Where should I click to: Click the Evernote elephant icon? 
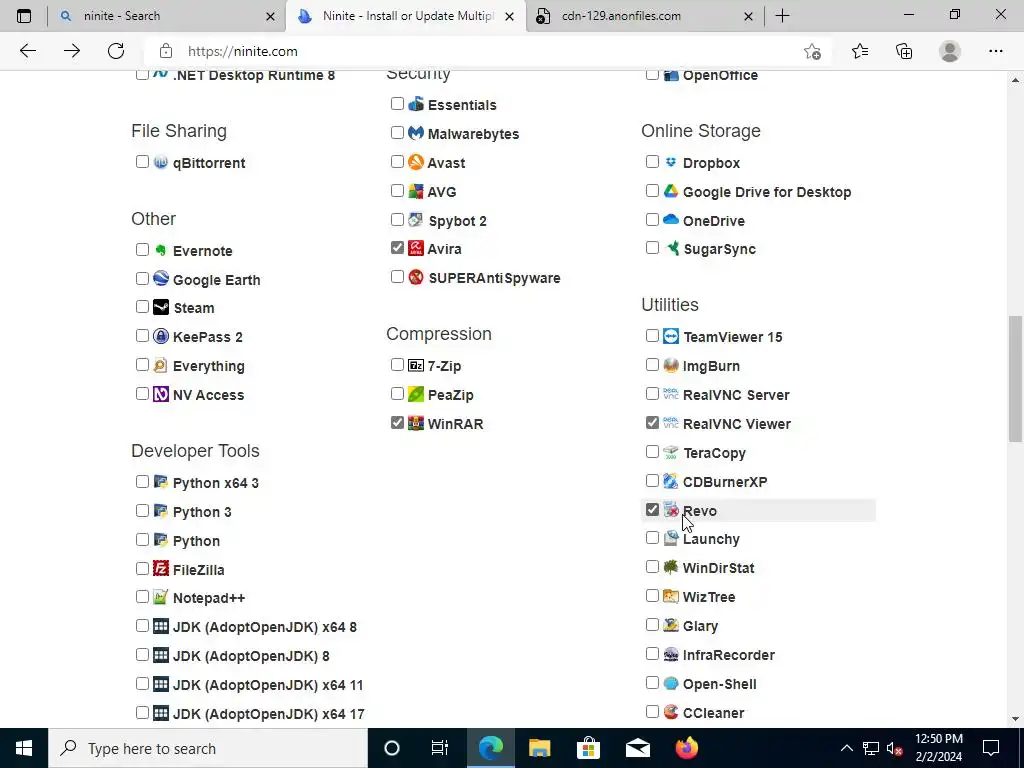pyautogui.click(x=161, y=250)
